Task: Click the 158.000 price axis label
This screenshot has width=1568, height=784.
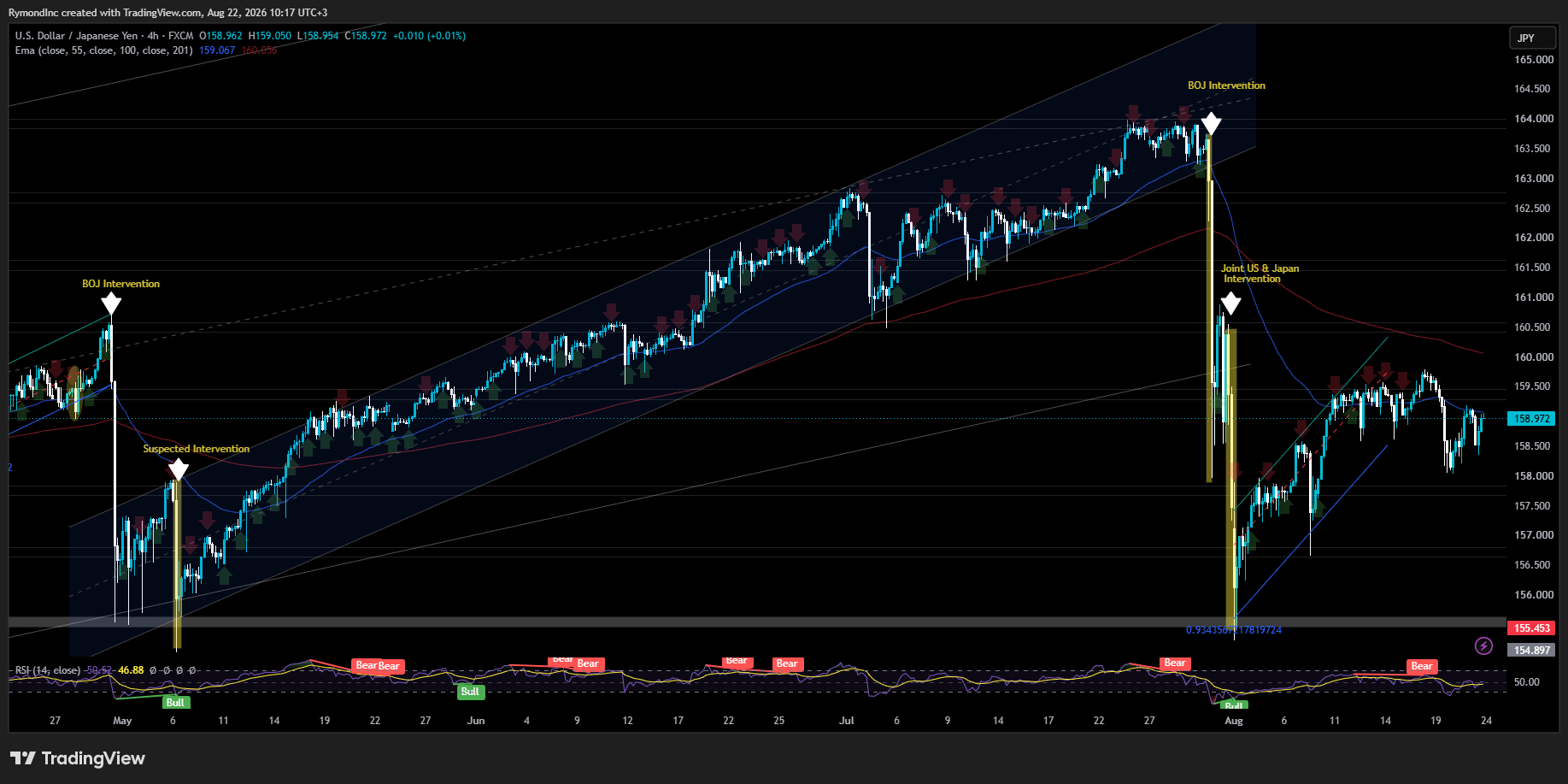Action: pos(1534,476)
